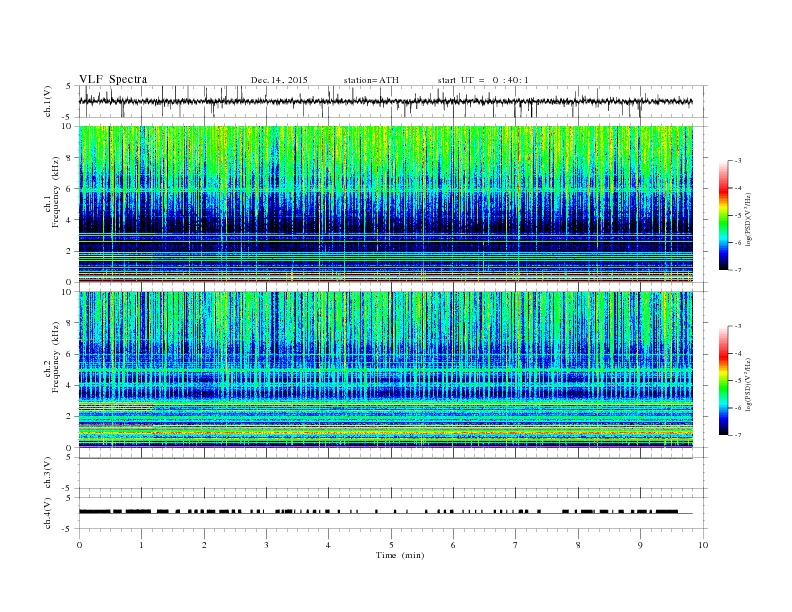Click the ch.2 spectrogram color scale bar
The image size is (792, 612).
point(723,381)
